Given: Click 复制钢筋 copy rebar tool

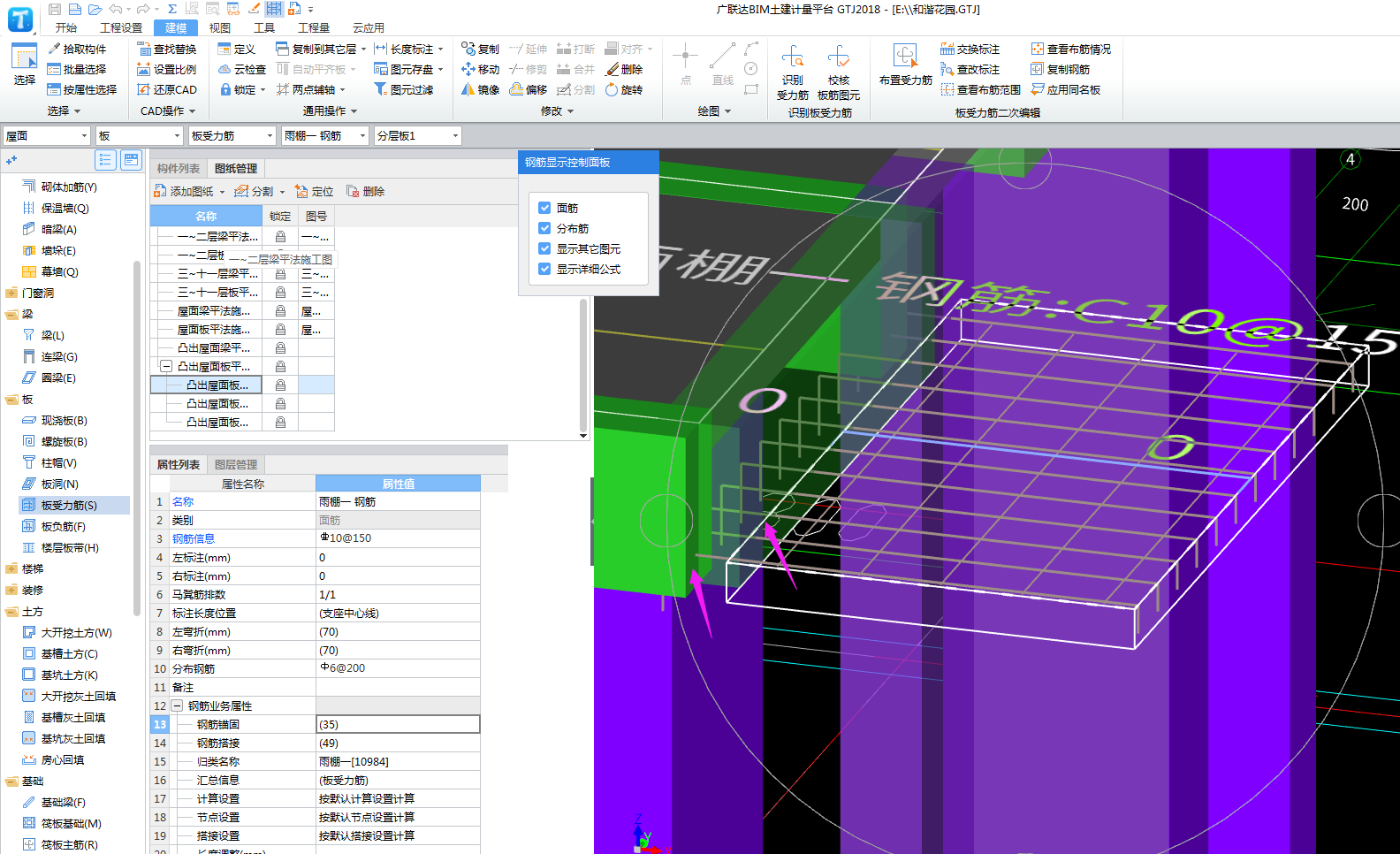Looking at the screenshot, I should click(1061, 70).
